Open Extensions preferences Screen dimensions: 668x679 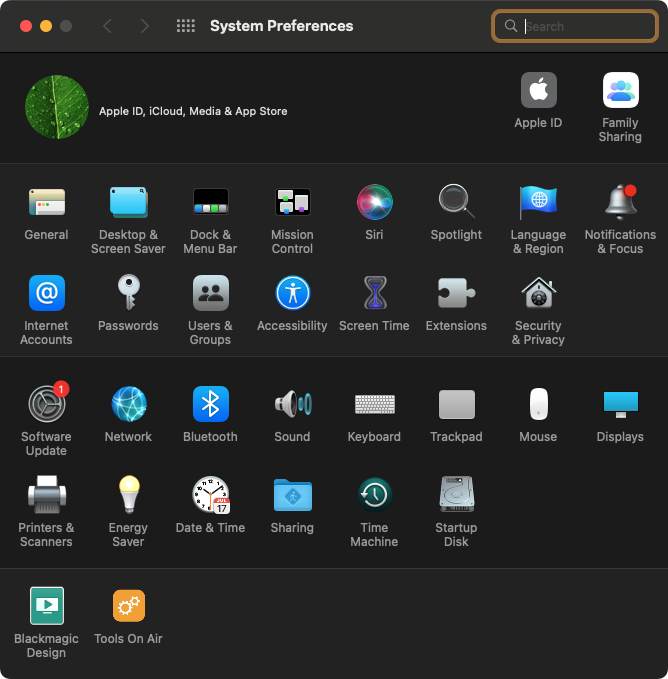tap(456, 293)
